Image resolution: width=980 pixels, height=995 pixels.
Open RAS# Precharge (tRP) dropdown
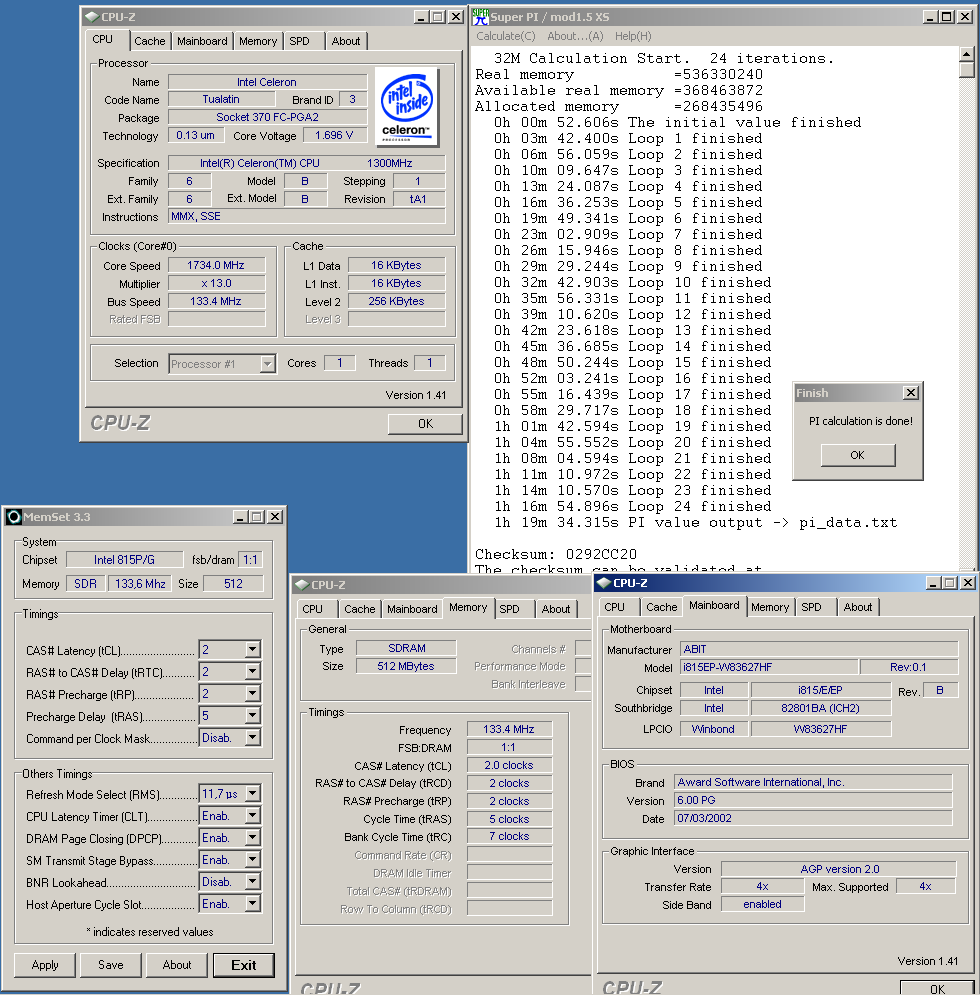pos(253,694)
